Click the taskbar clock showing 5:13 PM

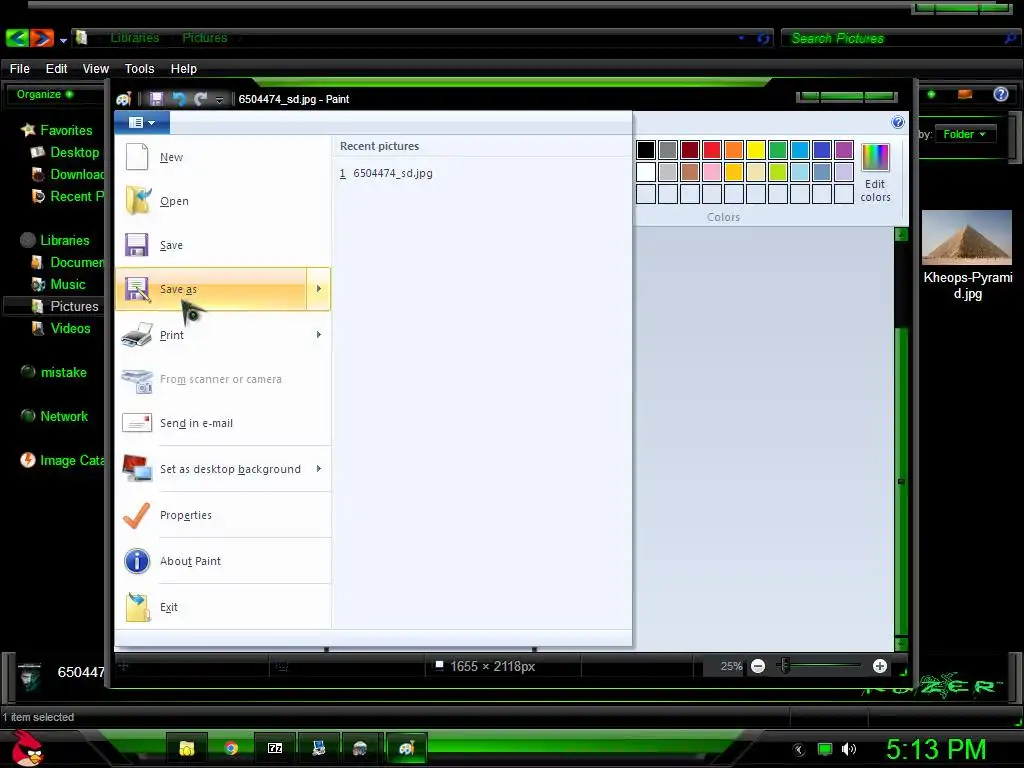pos(935,749)
